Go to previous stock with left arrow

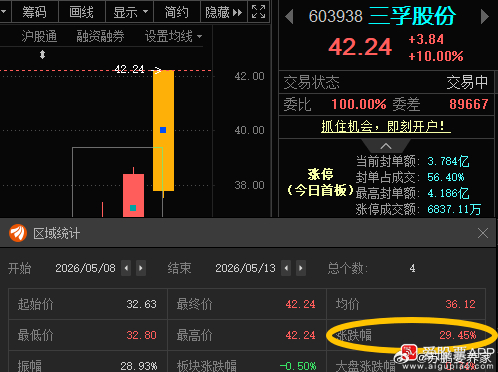pyautogui.click(x=289, y=16)
